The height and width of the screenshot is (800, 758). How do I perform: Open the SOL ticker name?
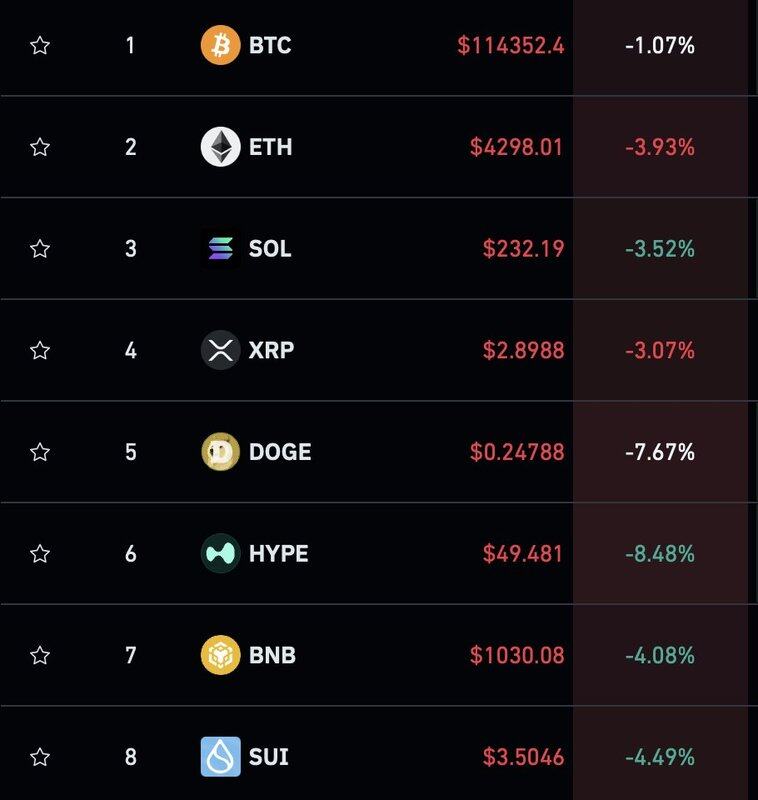click(x=270, y=248)
